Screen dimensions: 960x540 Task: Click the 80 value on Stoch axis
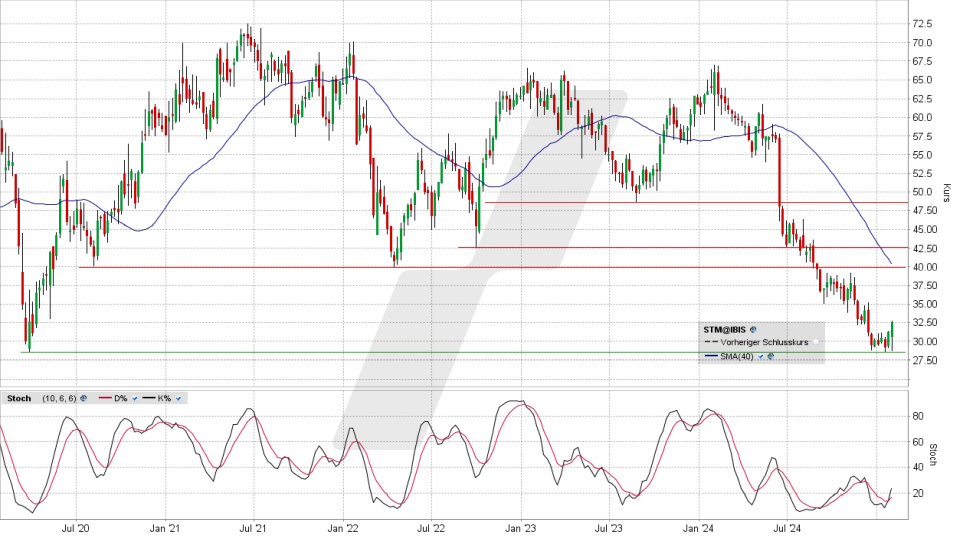(918, 416)
